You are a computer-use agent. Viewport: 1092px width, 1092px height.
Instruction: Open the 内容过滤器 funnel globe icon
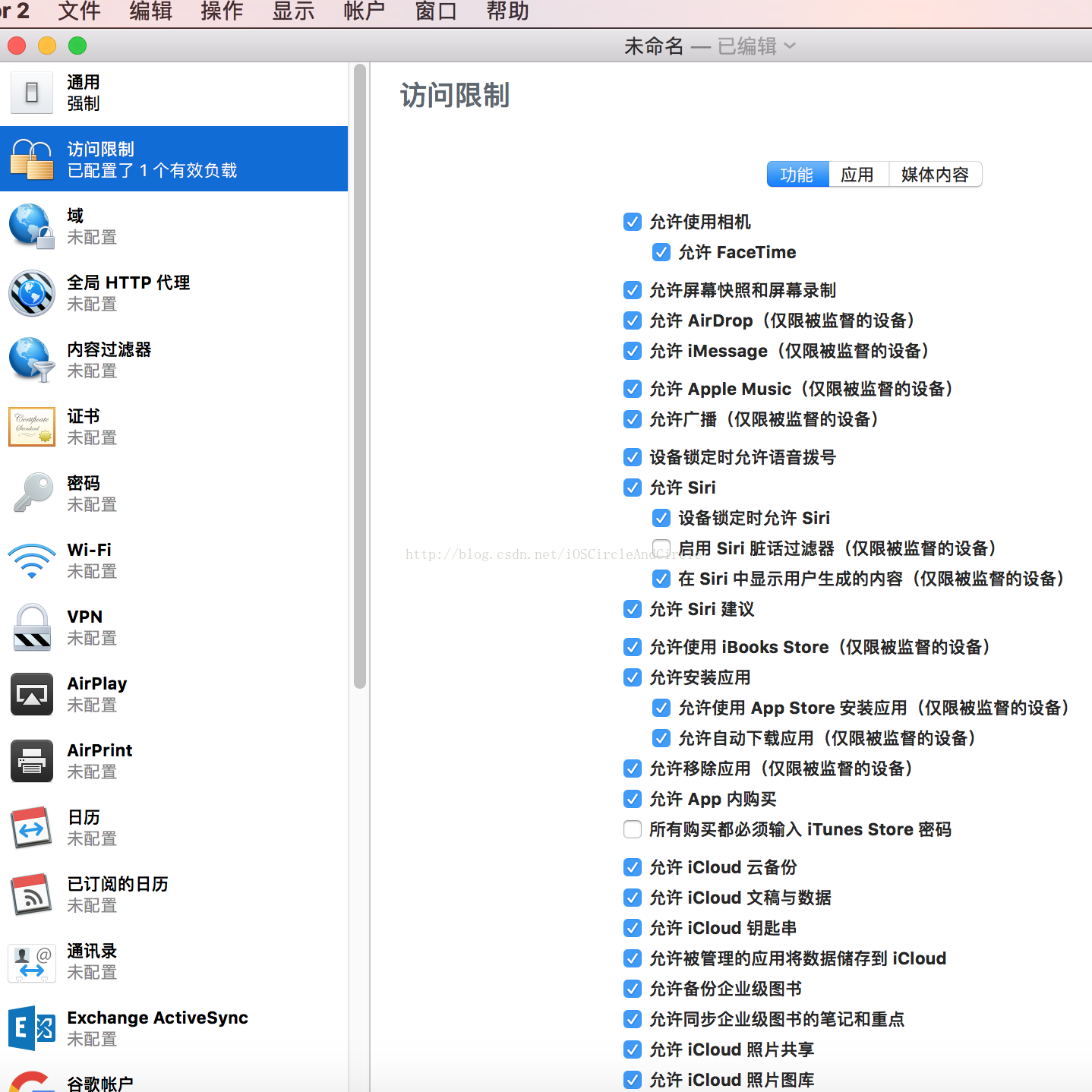[x=32, y=360]
